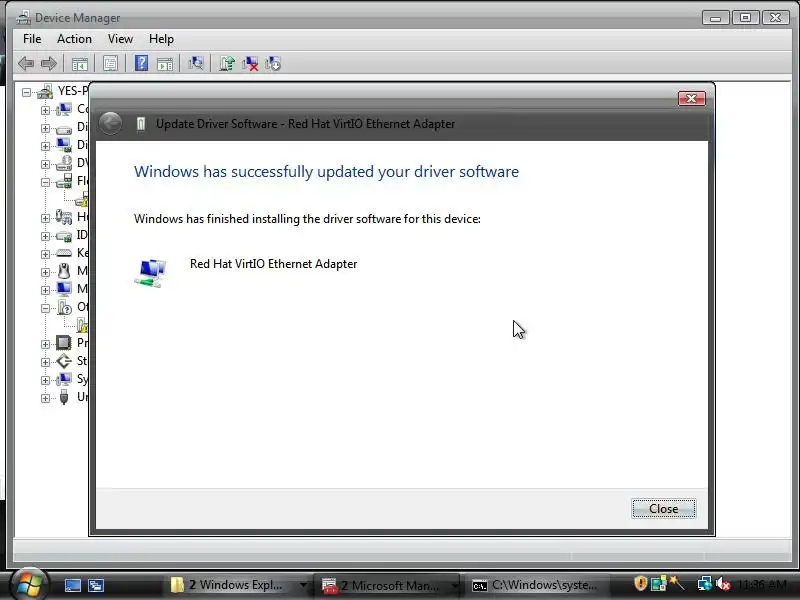
Task: Open the Properties toolbar icon
Action: click(110, 64)
